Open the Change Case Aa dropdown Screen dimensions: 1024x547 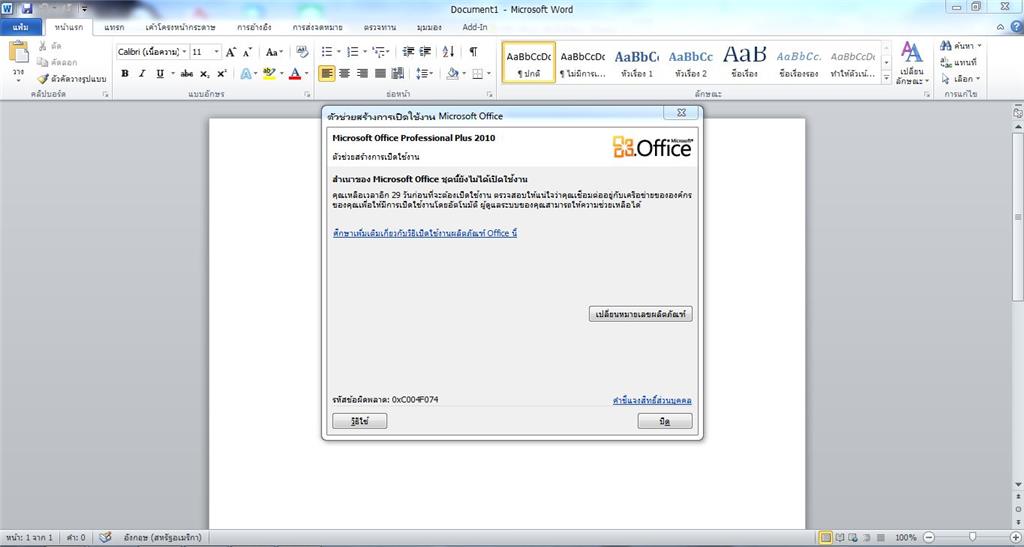274,52
